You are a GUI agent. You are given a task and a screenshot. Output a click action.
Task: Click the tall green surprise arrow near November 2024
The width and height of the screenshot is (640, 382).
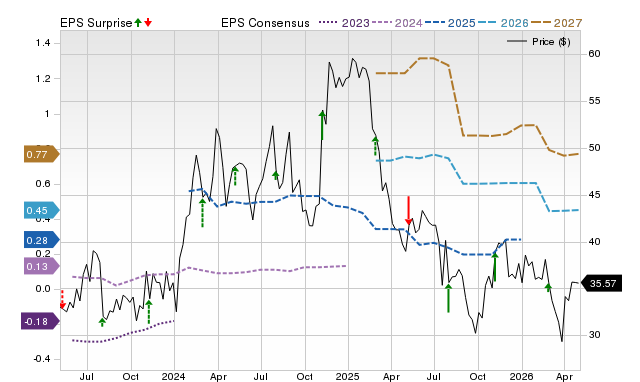pos(322,125)
